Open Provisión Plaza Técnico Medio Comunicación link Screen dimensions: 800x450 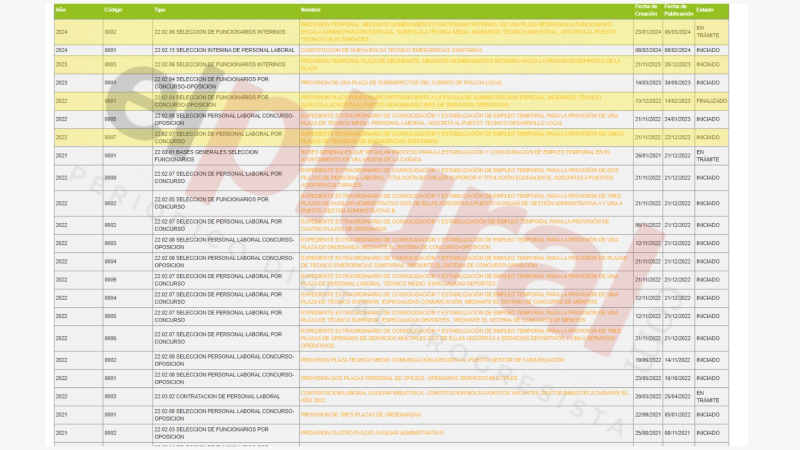point(432,359)
